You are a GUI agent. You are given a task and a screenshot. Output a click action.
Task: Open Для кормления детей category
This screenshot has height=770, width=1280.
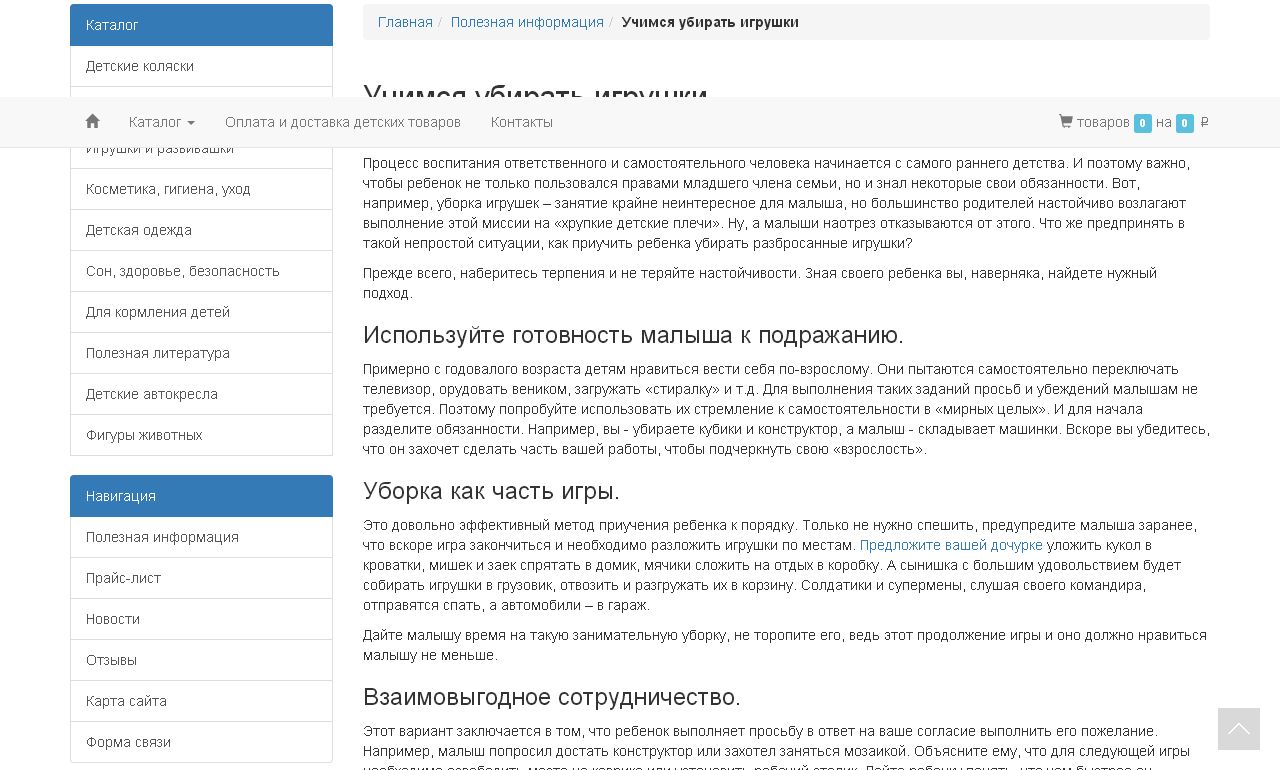pyautogui.click(x=201, y=312)
